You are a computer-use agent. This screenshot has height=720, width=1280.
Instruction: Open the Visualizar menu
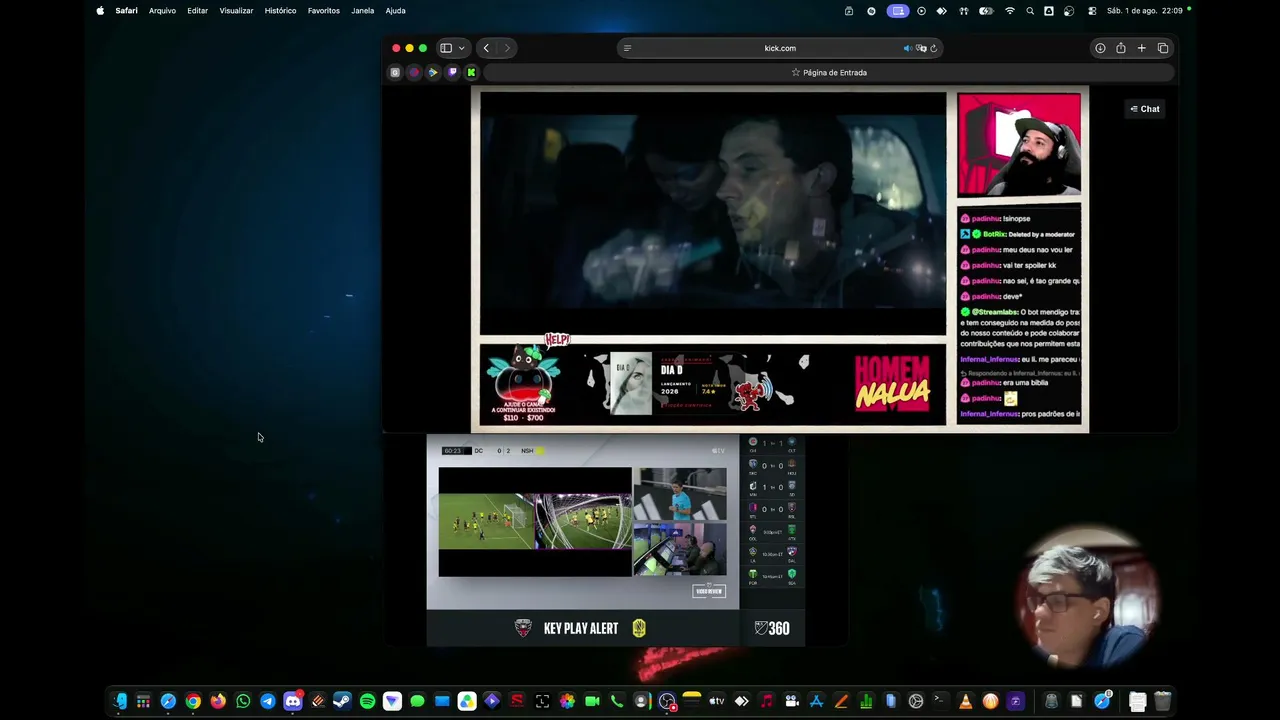click(x=236, y=11)
